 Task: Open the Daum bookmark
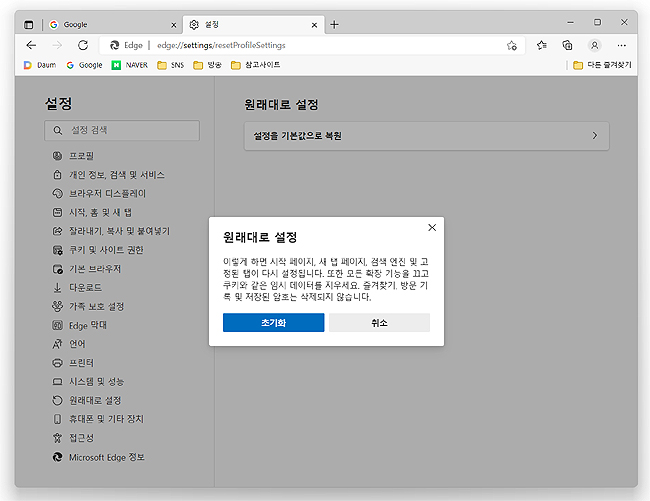(x=40, y=65)
